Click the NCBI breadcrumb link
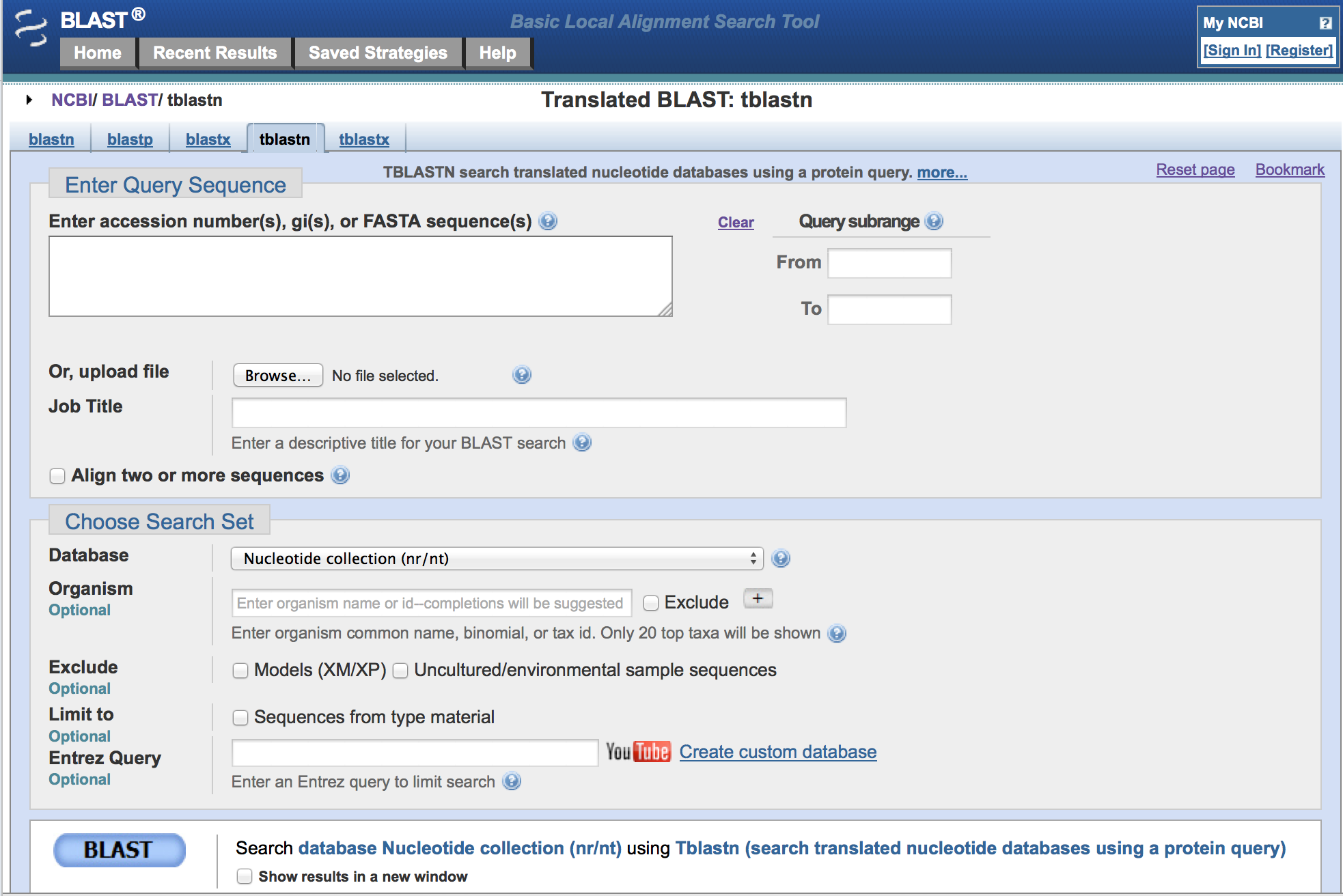This screenshot has height=896, width=1343. (x=71, y=100)
